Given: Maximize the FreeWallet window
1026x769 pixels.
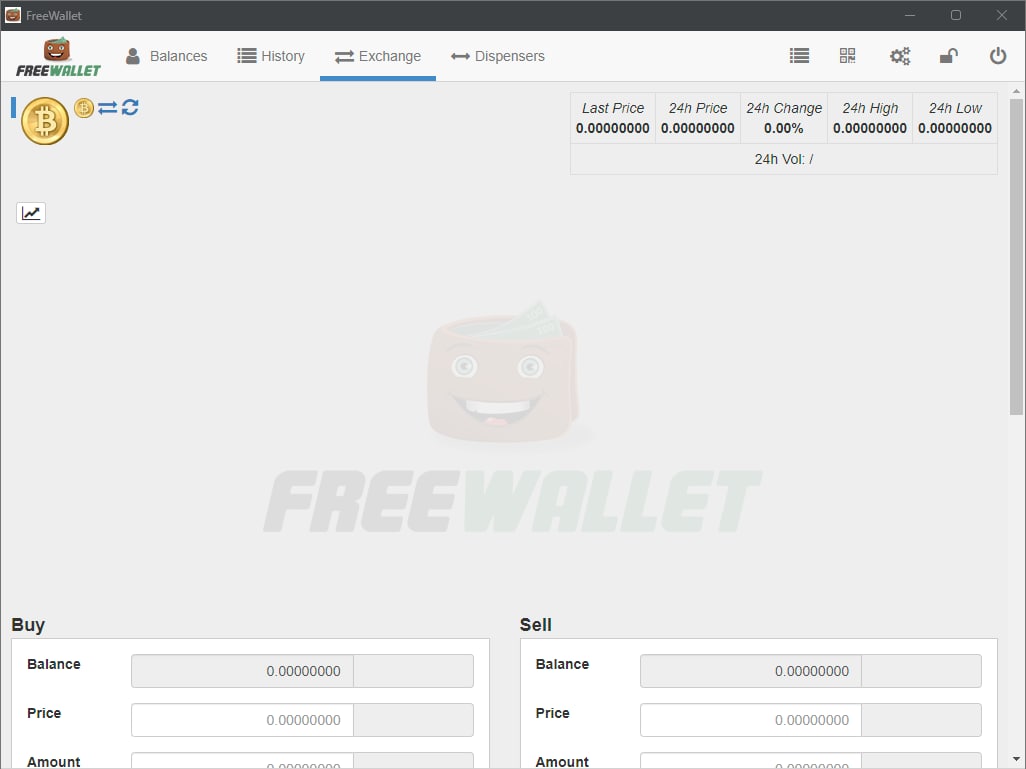Looking at the screenshot, I should 956,15.
